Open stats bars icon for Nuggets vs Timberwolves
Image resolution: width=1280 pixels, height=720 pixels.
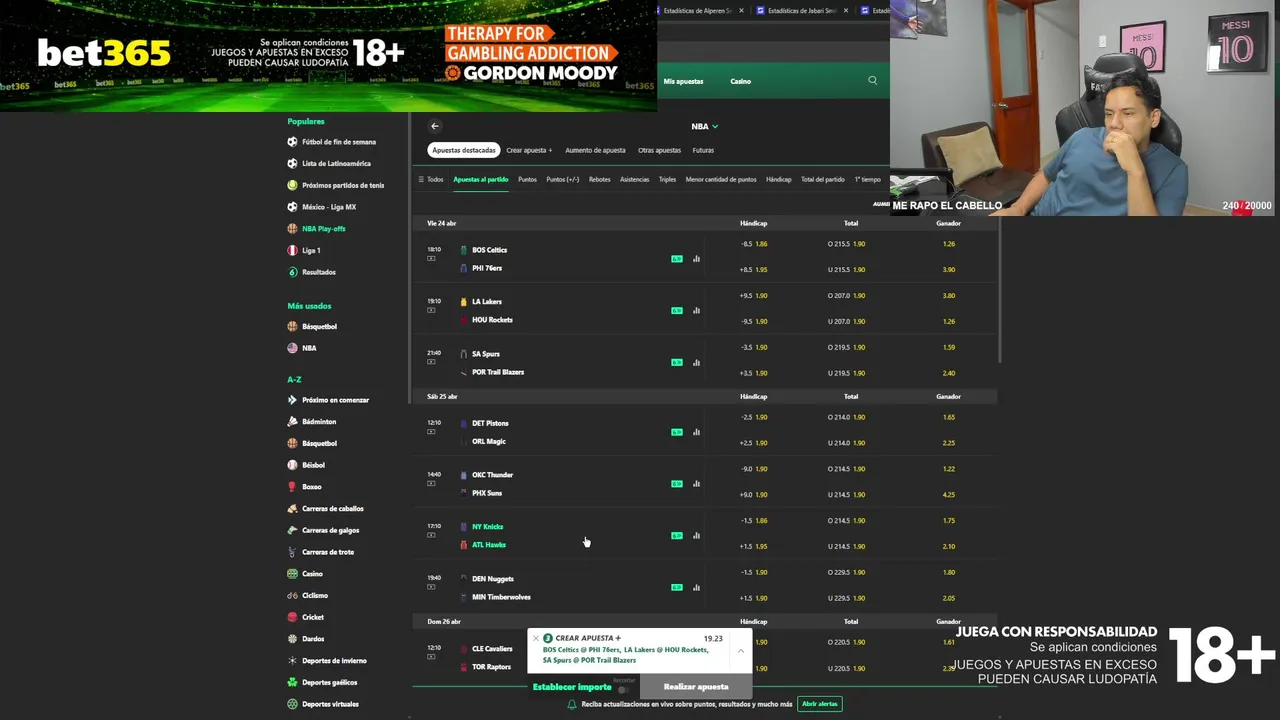(x=696, y=588)
